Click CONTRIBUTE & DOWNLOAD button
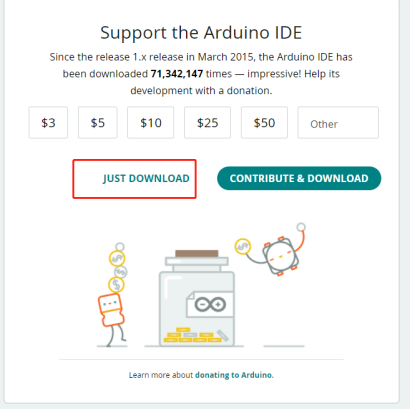The width and height of the screenshot is (410, 410). [x=299, y=178]
